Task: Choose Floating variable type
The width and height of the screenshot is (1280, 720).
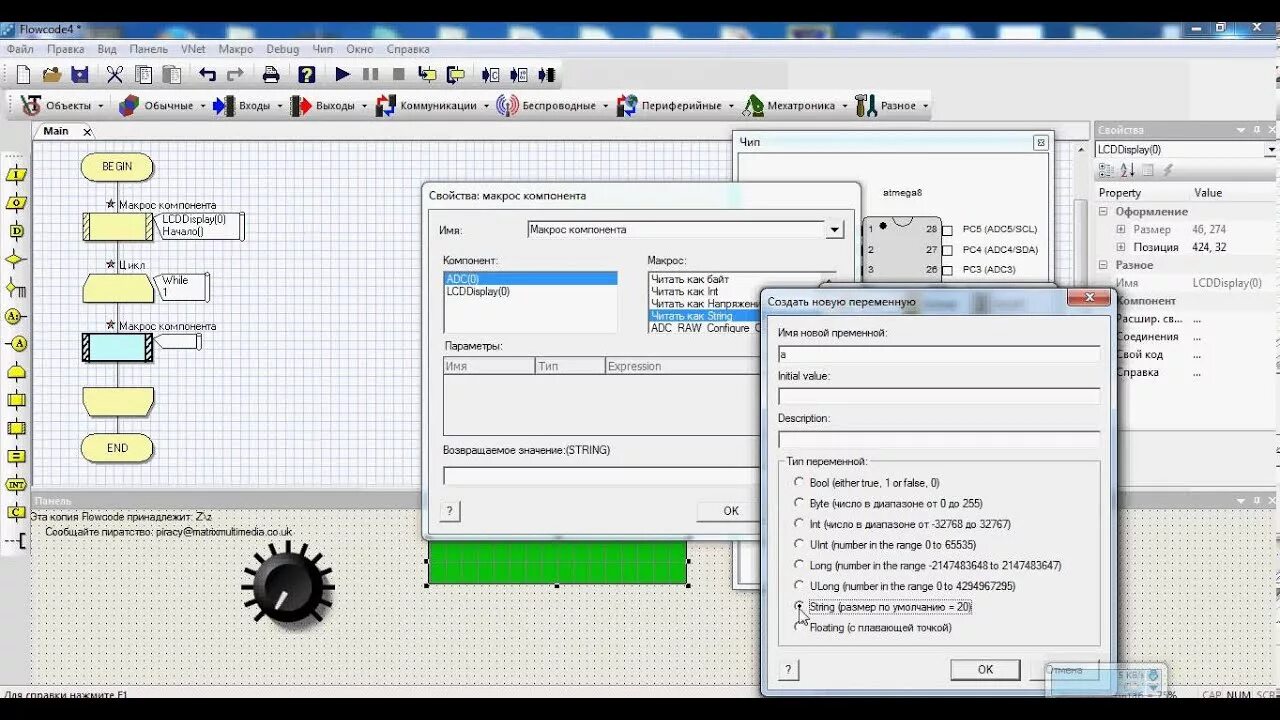Action: [799, 627]
